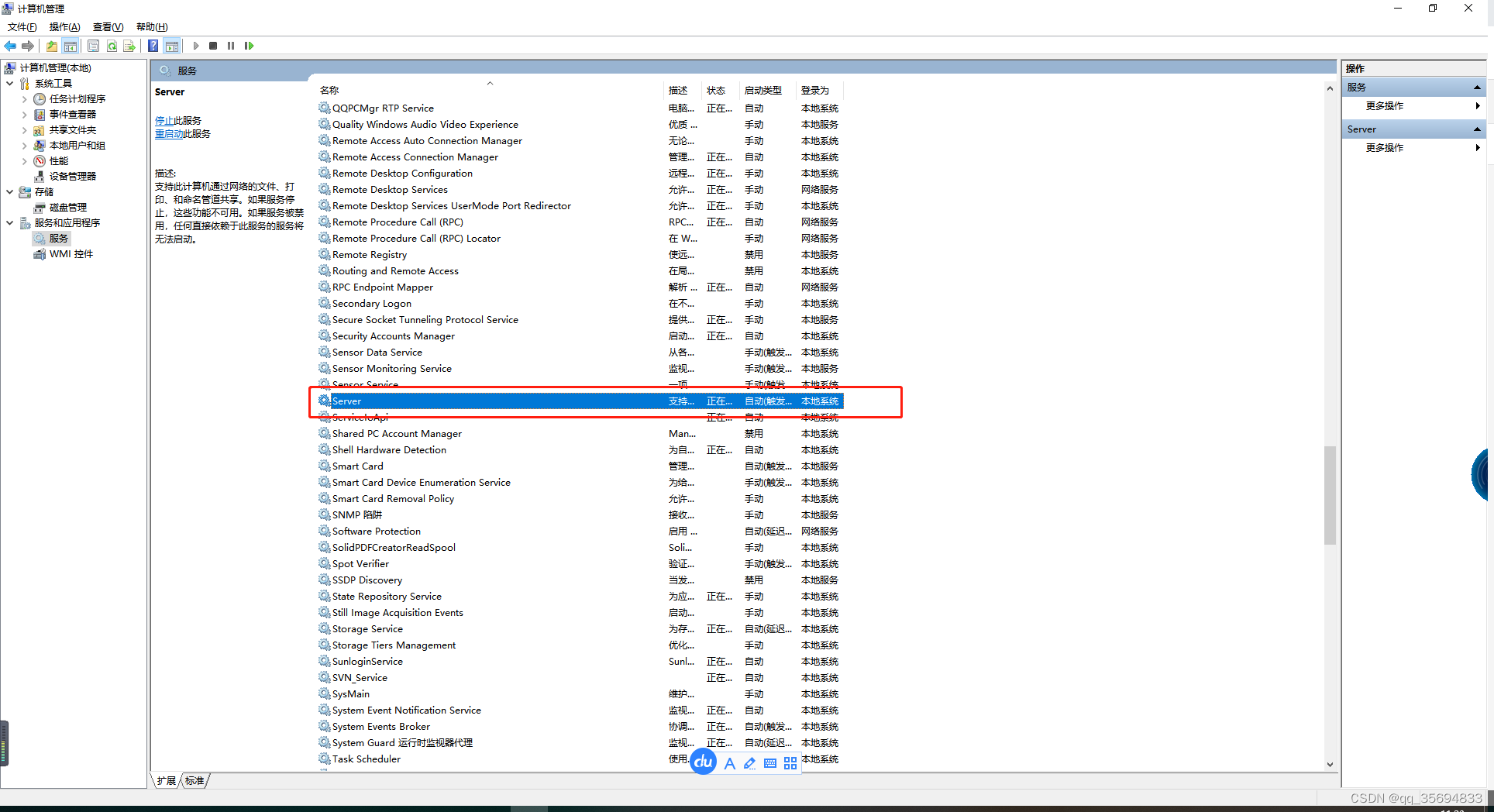The width and height of the screenshot is (1494, 812).
Task: Sort by the 状态 column header
Action: [721, 90]
